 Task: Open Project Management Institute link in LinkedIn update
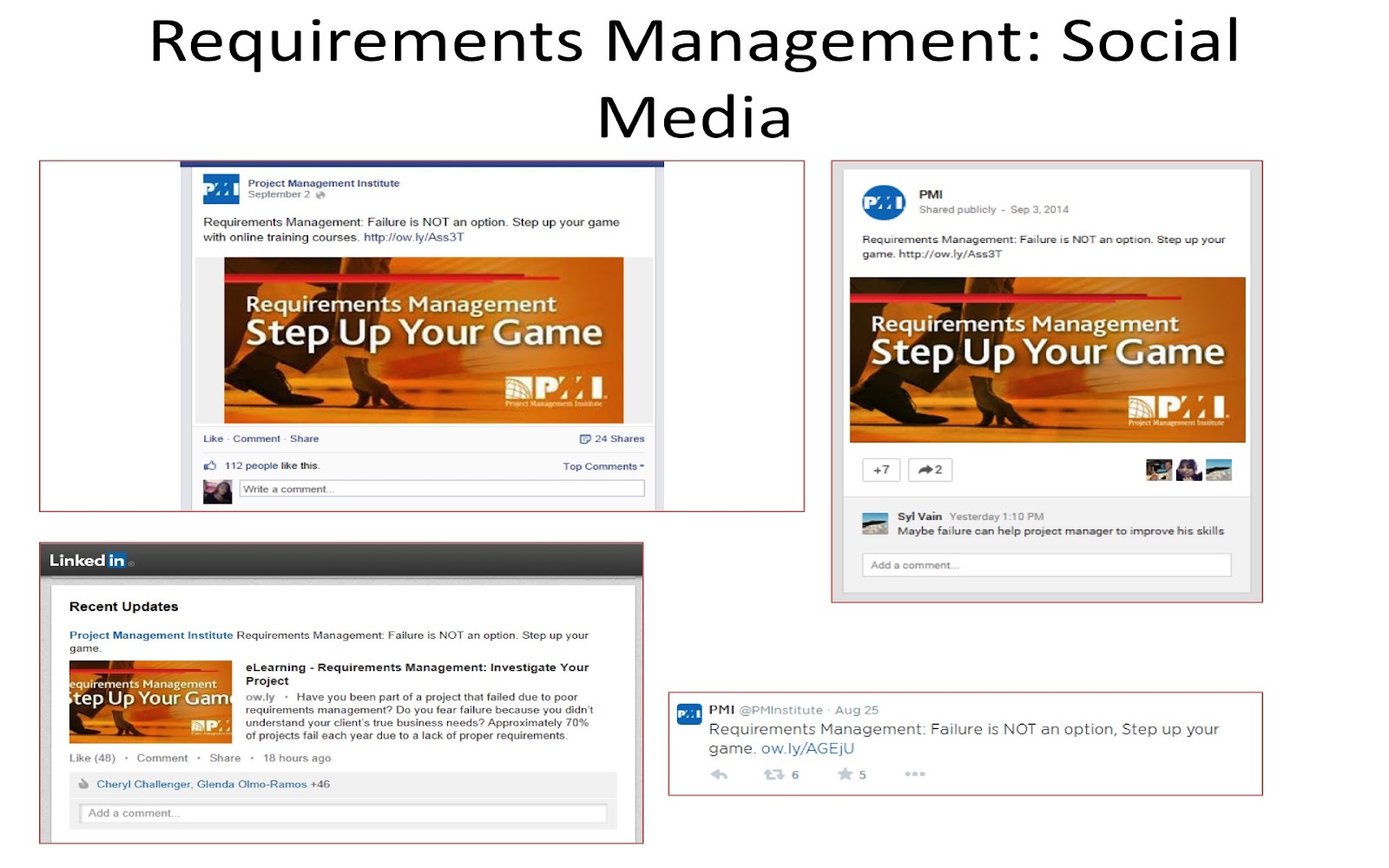pos(151,635)
